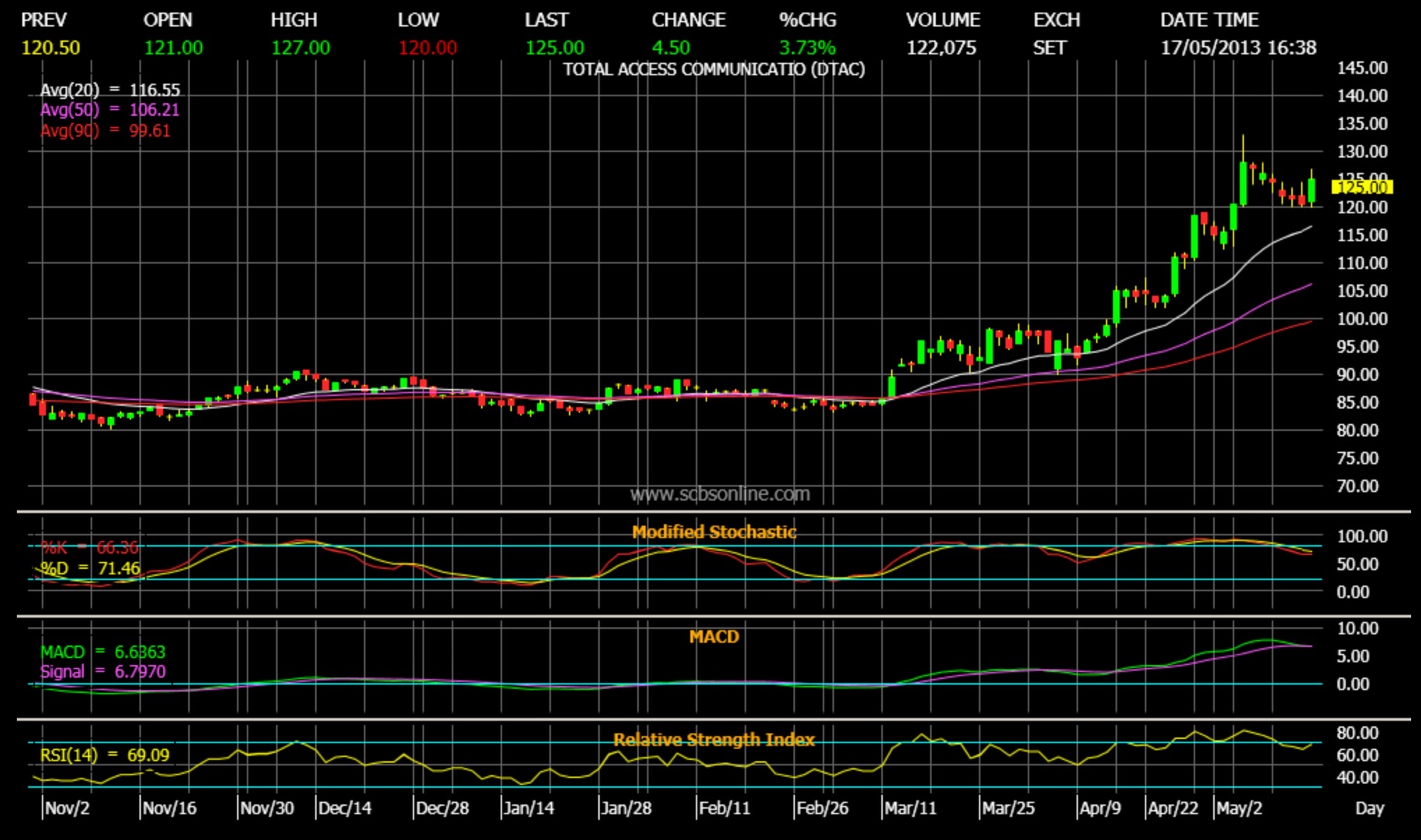Click the CHANGE value 4.50
1421x840 pixels.
pos(671,47)
